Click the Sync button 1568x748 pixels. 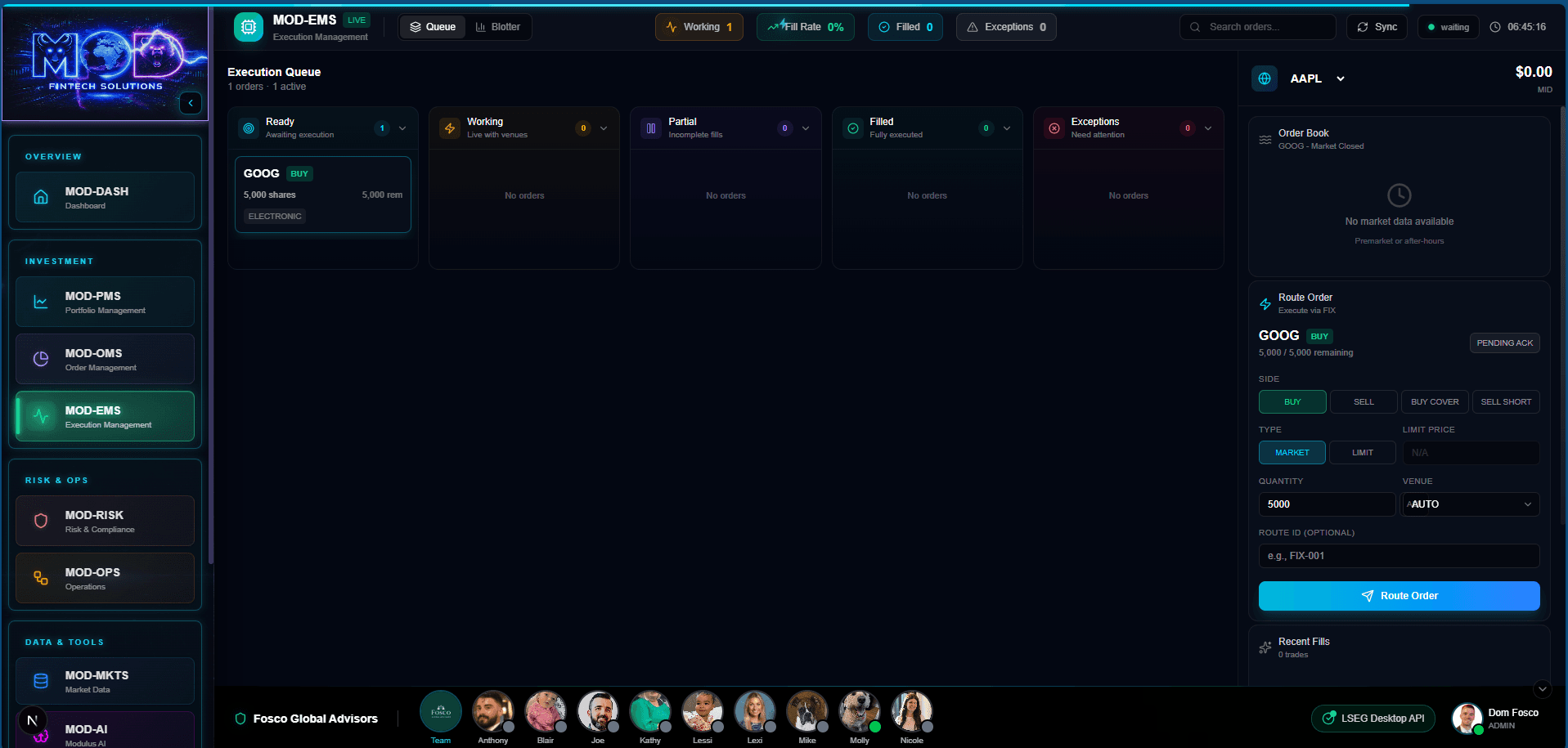pos(1377,27)
